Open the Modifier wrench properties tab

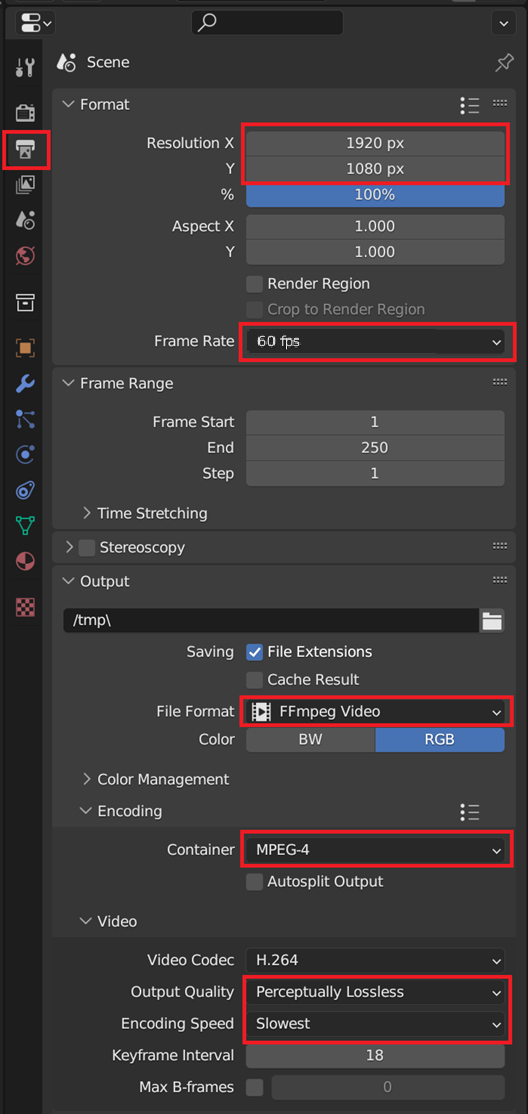25,384
